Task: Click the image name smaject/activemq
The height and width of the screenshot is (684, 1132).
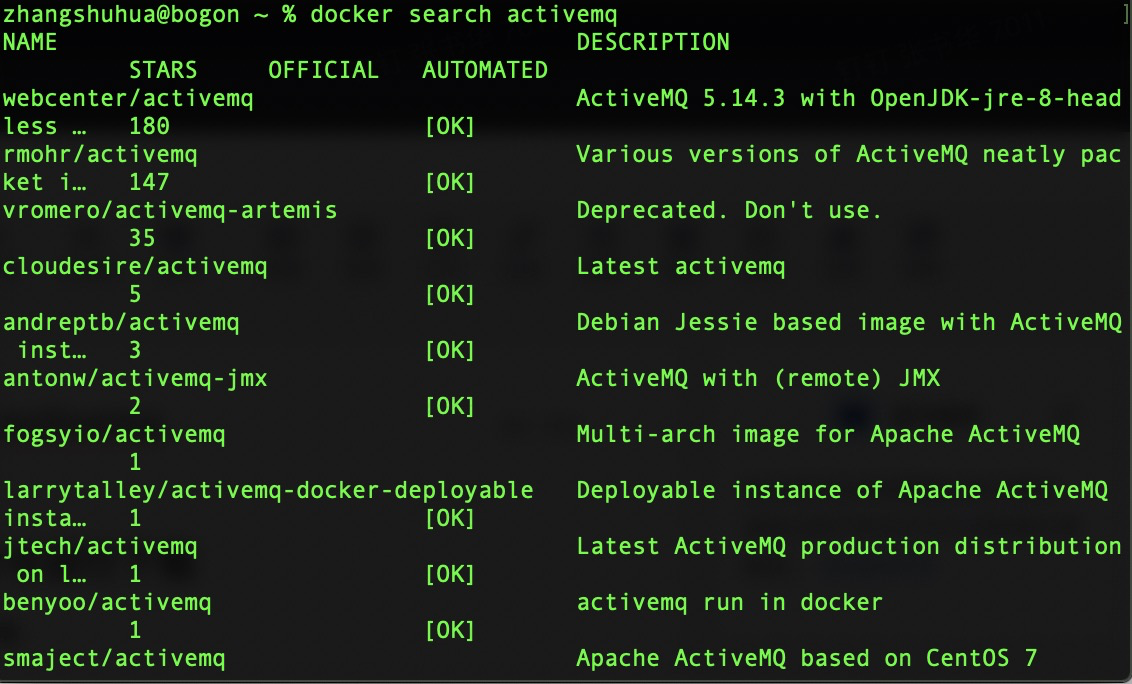Action: click(114, 659)
